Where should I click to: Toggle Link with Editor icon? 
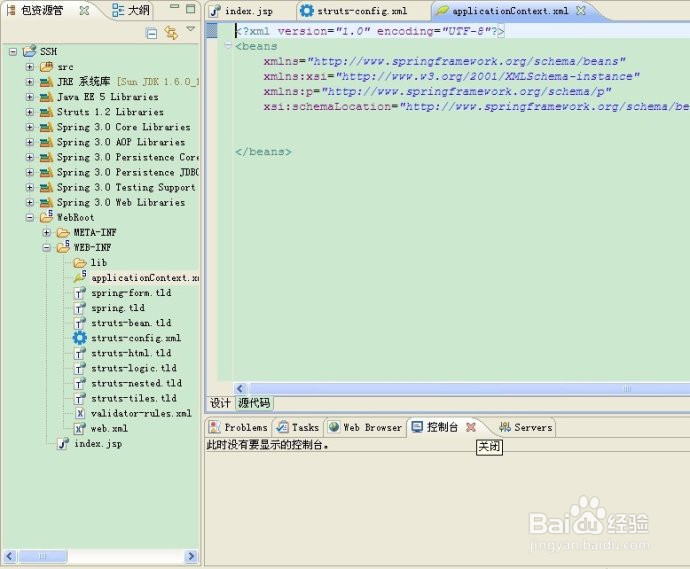(x=171, y=33)
